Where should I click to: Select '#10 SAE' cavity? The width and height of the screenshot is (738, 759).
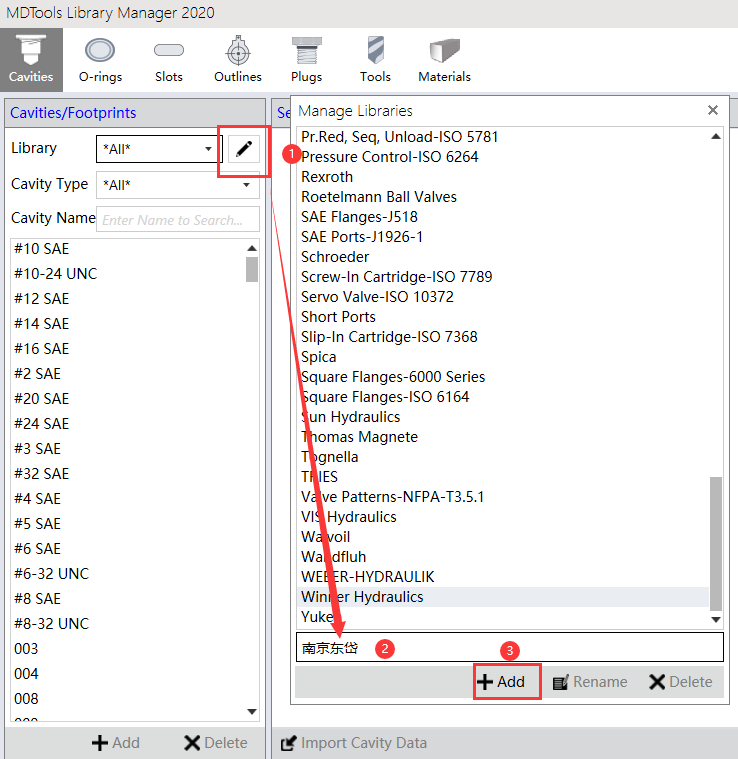point(42,248)
